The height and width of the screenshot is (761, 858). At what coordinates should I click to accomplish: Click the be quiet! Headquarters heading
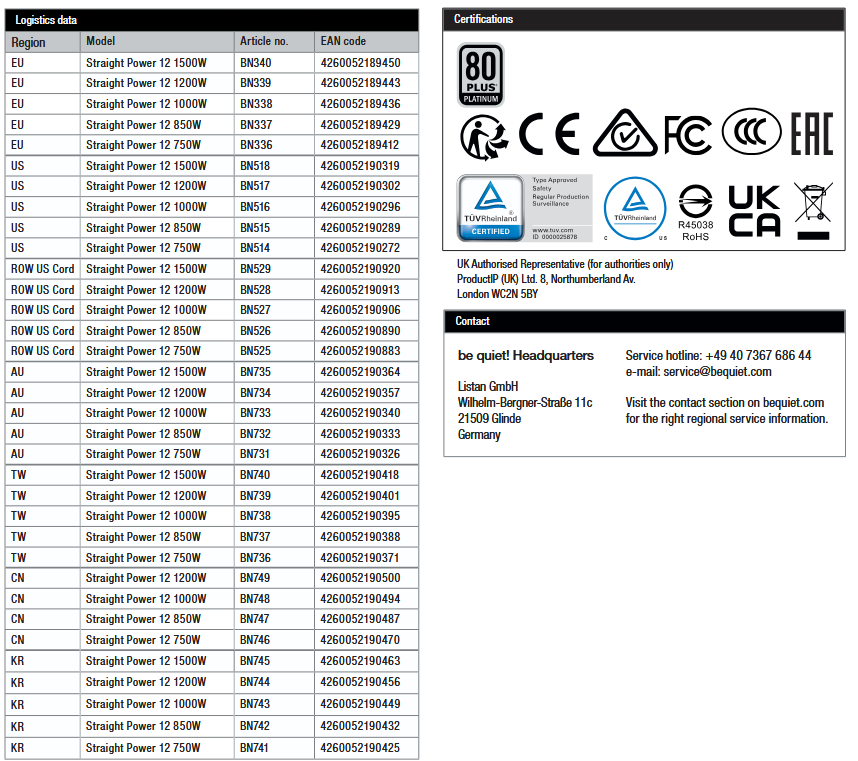point(526,356)
